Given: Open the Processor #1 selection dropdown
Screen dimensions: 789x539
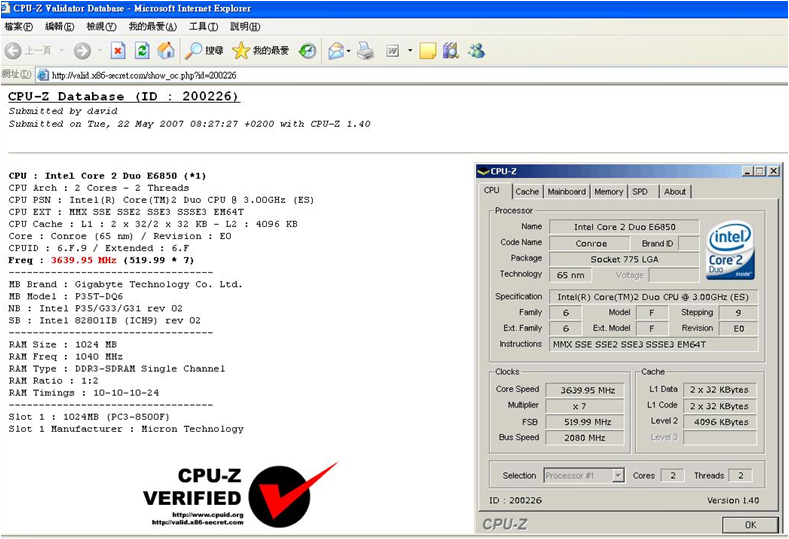Looking at the screenshot, I should click(x=585, y=476).
